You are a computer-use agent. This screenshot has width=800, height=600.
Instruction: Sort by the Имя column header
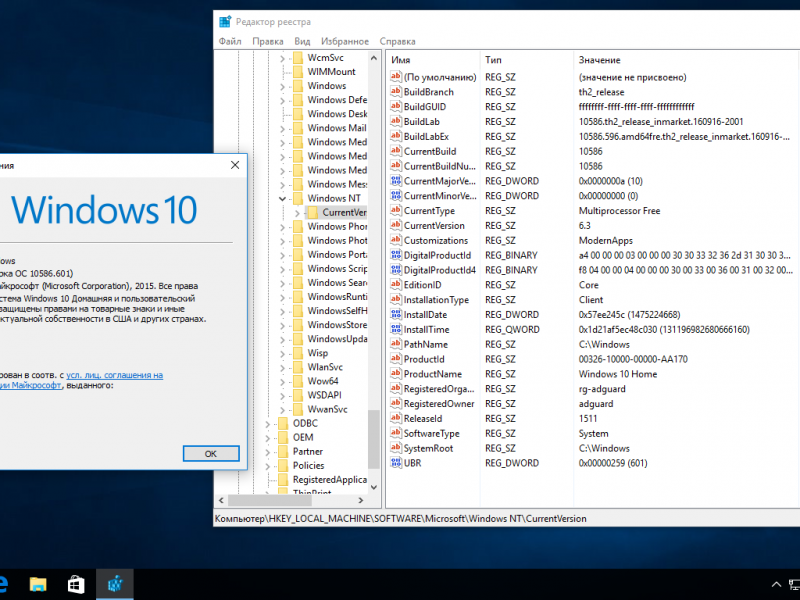[x=433, y=60]
